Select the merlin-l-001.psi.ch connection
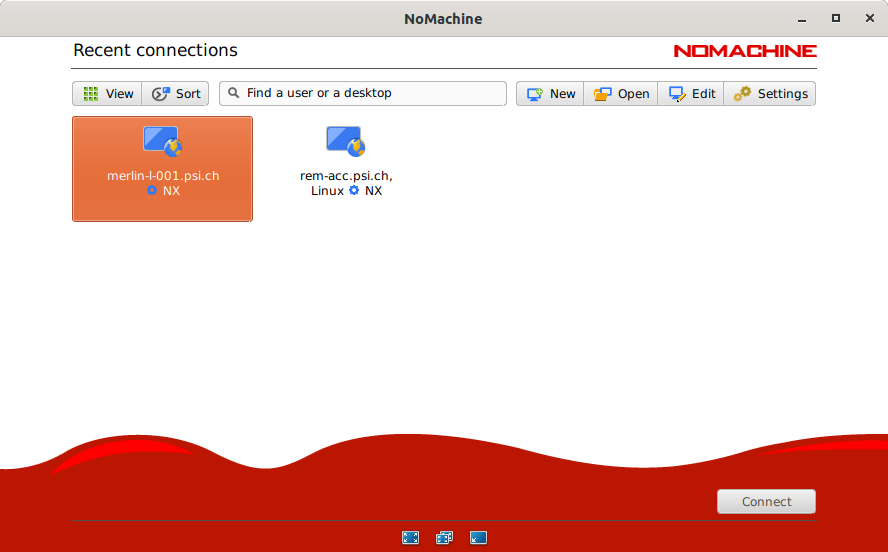The height and width of the screenshot is (552, 888). pos(162,168)
